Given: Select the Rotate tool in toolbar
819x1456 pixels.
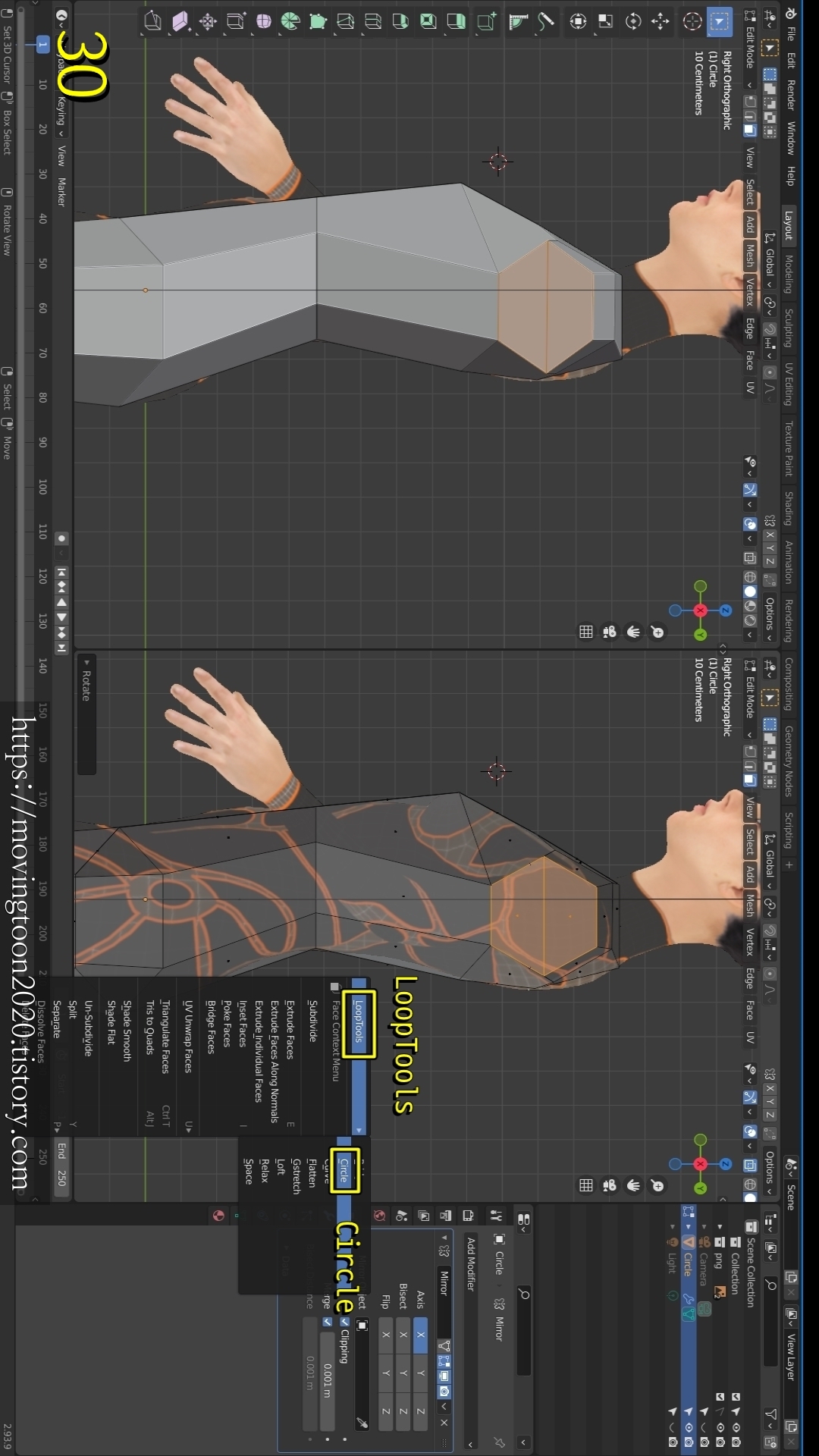Looking at the screenshot, I should pyautogui.click(x=633, y=21).
